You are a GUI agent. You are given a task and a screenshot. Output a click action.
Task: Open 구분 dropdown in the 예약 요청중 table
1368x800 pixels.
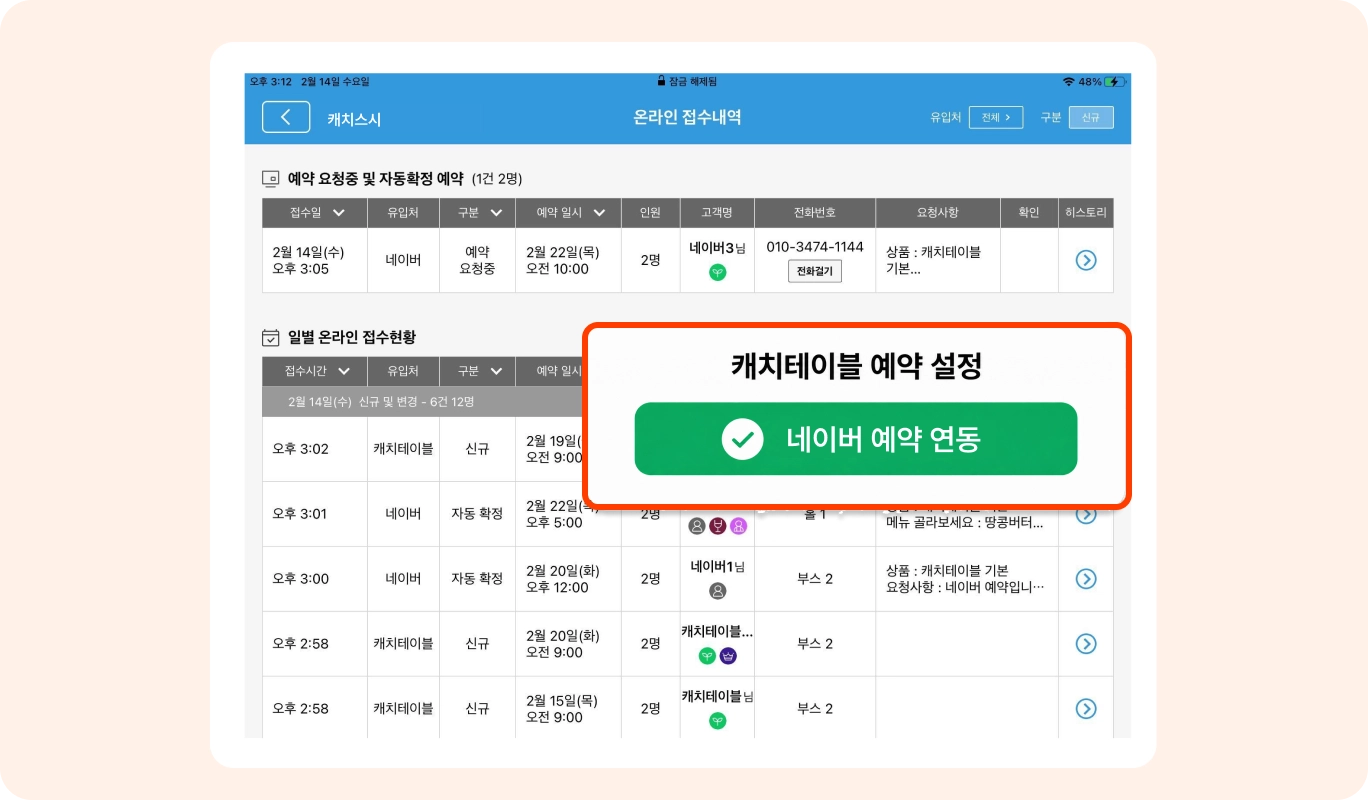click(x=496, y=213)
